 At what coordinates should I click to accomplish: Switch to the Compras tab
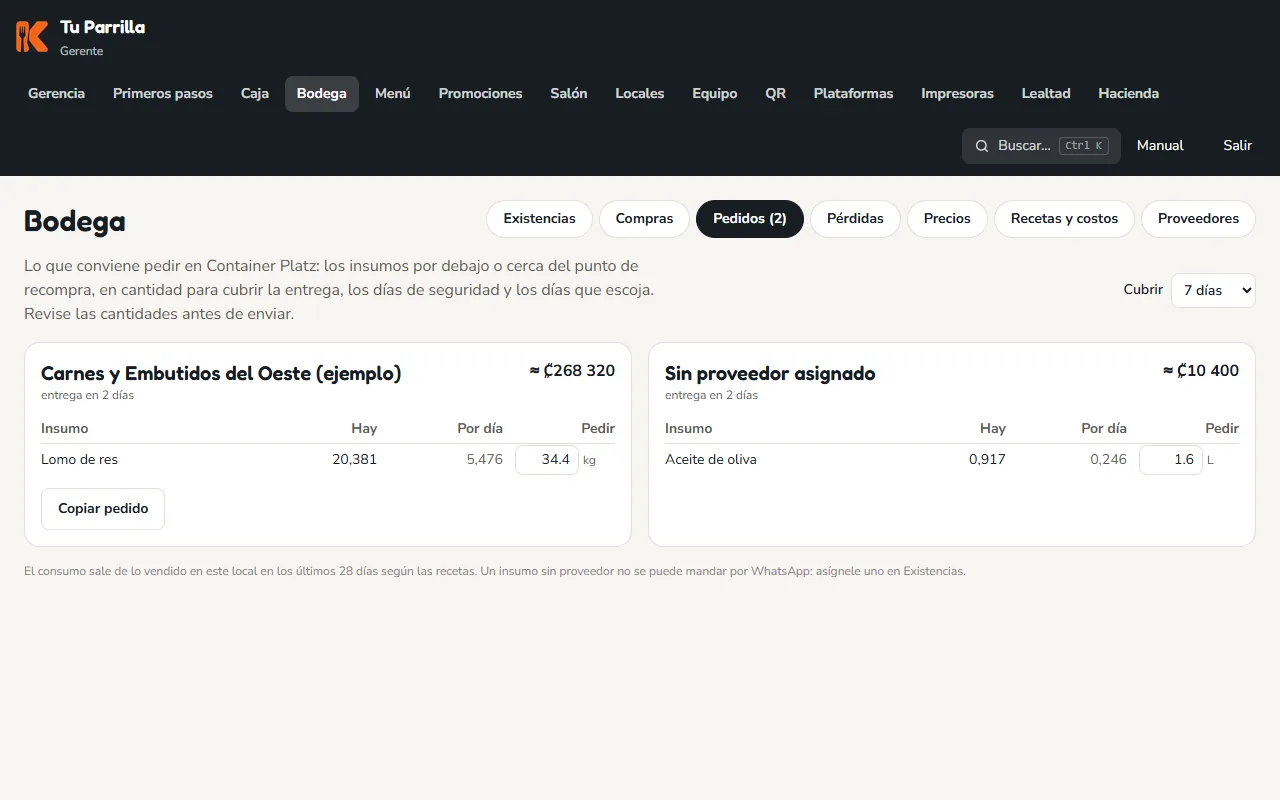645,219
